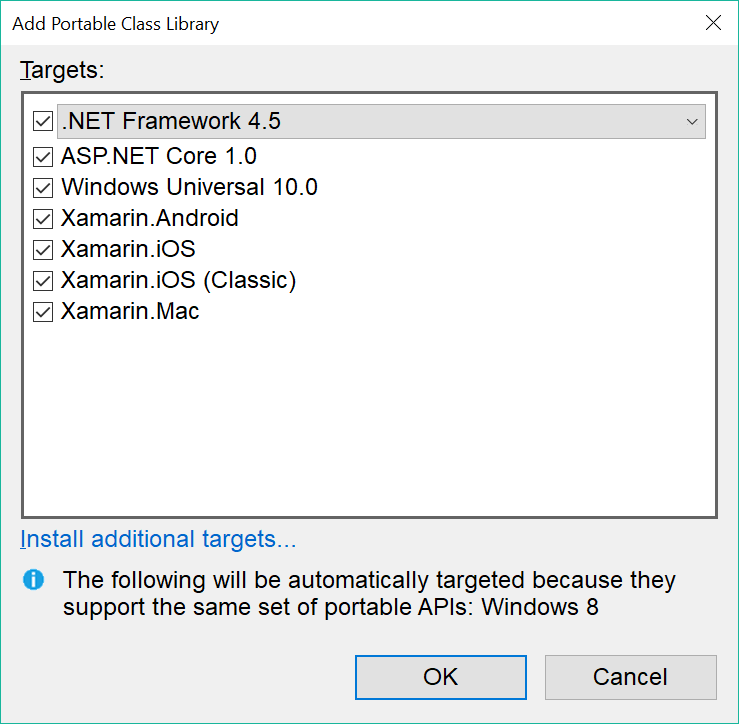Confirm with the OK button

[x=441, y=677]
